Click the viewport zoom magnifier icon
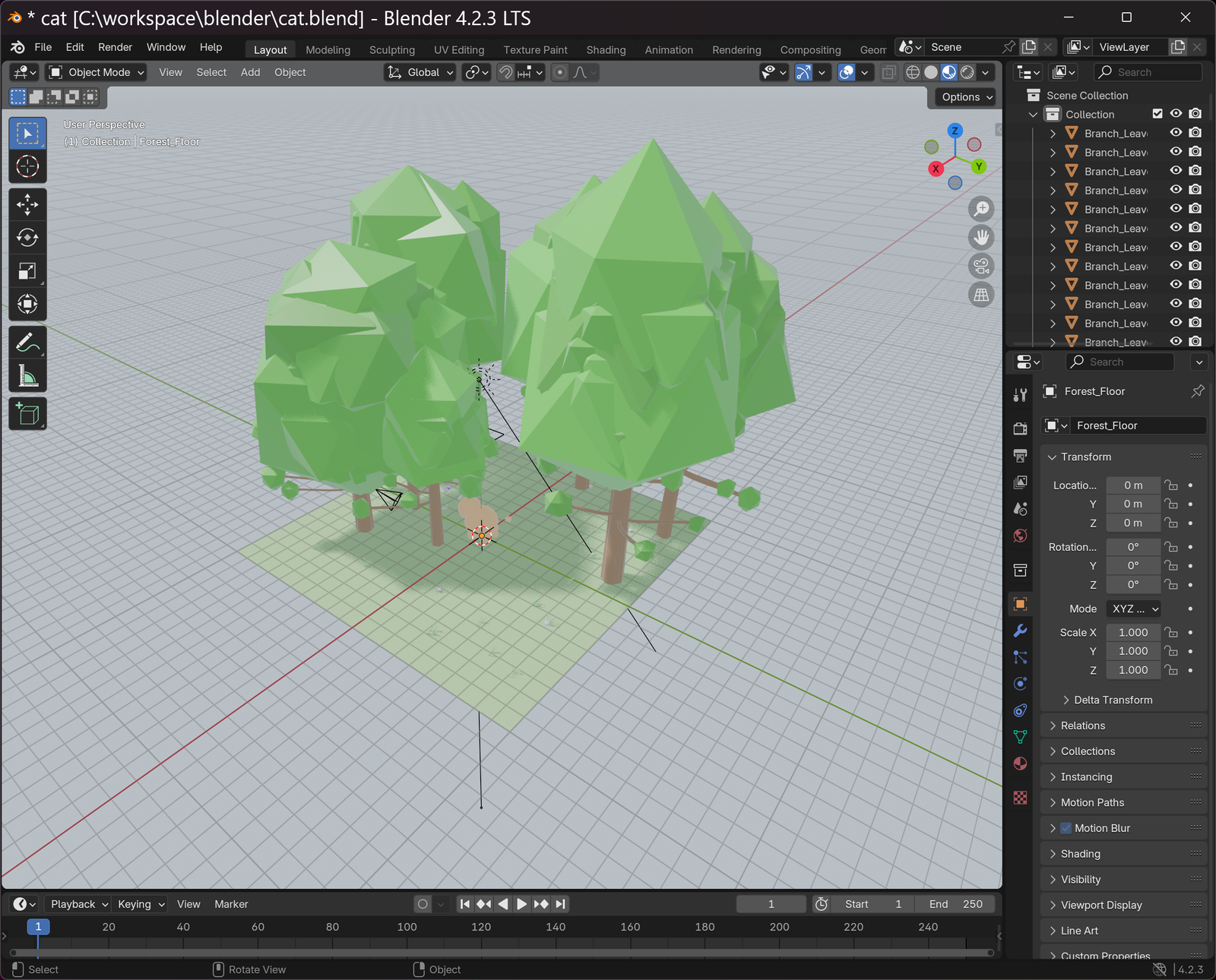This screenshot has height=980, width=1216. [x=982, y=208]
